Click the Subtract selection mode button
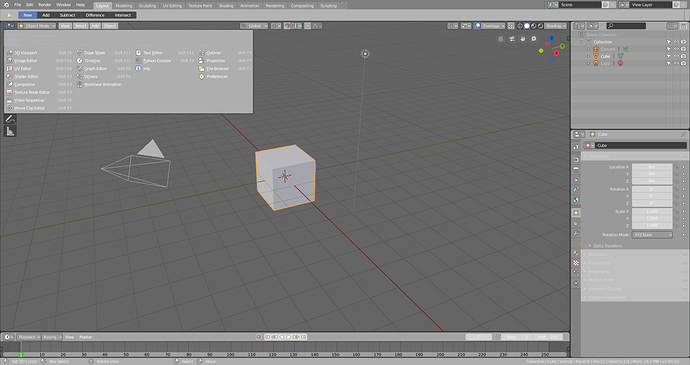 pos(67,15)
